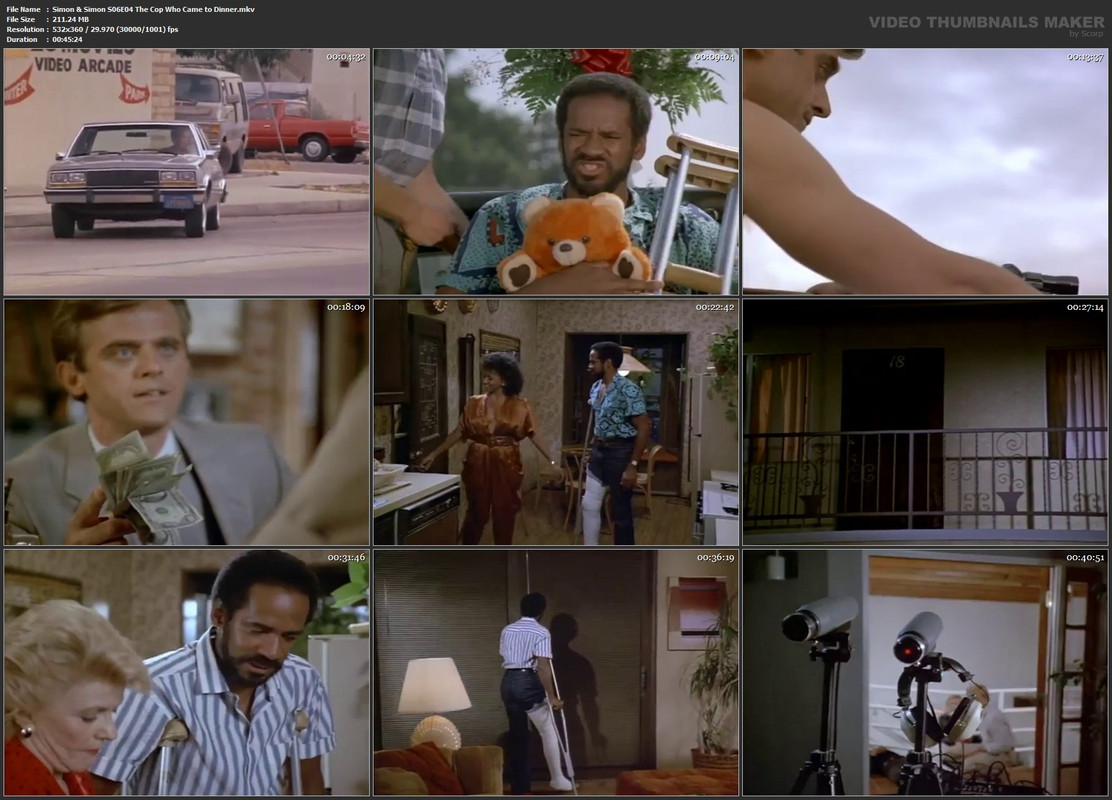This screenshot has width=1112, height=800.
Task: Click the timestamp 00:40:51 label
Action: (x=1085, y=557)
